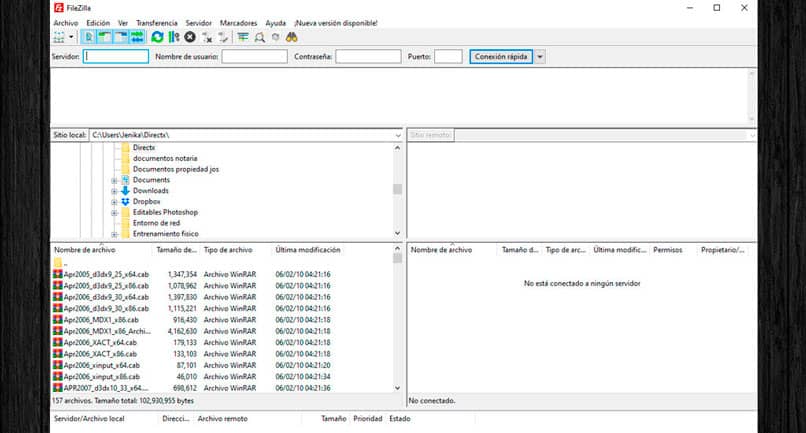Cancel the current operation
The height and width of the screenshot is (433, 806).
coord(190,37)
